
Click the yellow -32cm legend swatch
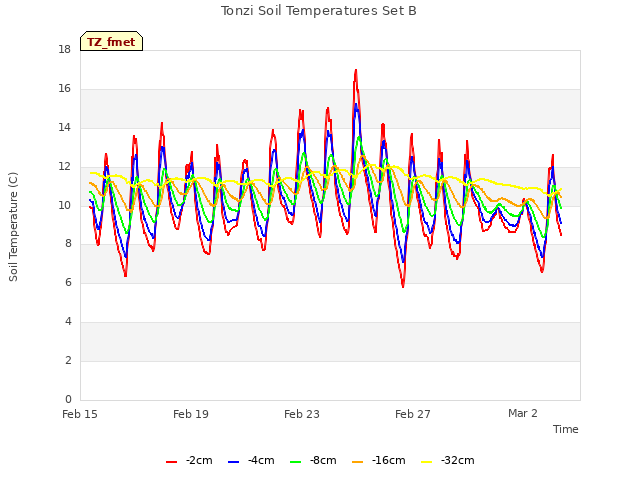pos(427,462)
